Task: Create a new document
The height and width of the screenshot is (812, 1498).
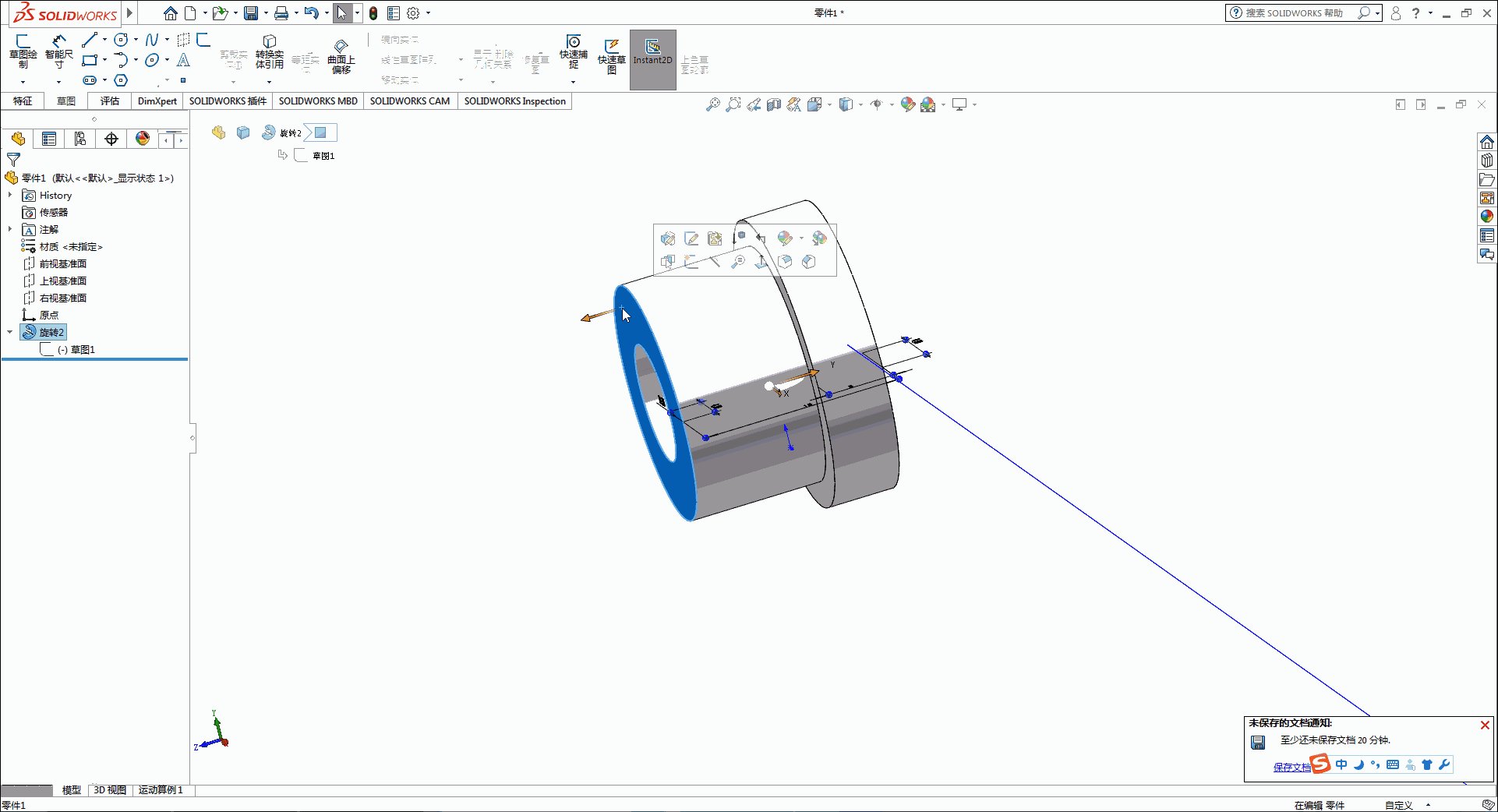Action: tap(190, 13)
